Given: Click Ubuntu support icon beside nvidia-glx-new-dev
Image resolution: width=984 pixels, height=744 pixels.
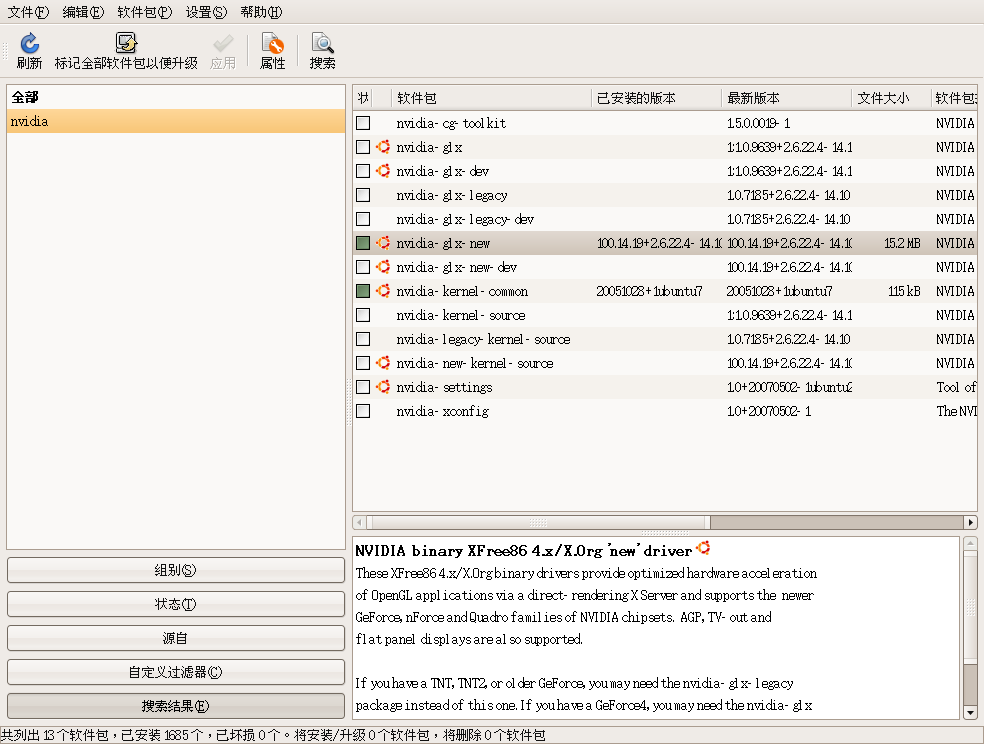Looking at the screenshot, I should click(383, 267).
